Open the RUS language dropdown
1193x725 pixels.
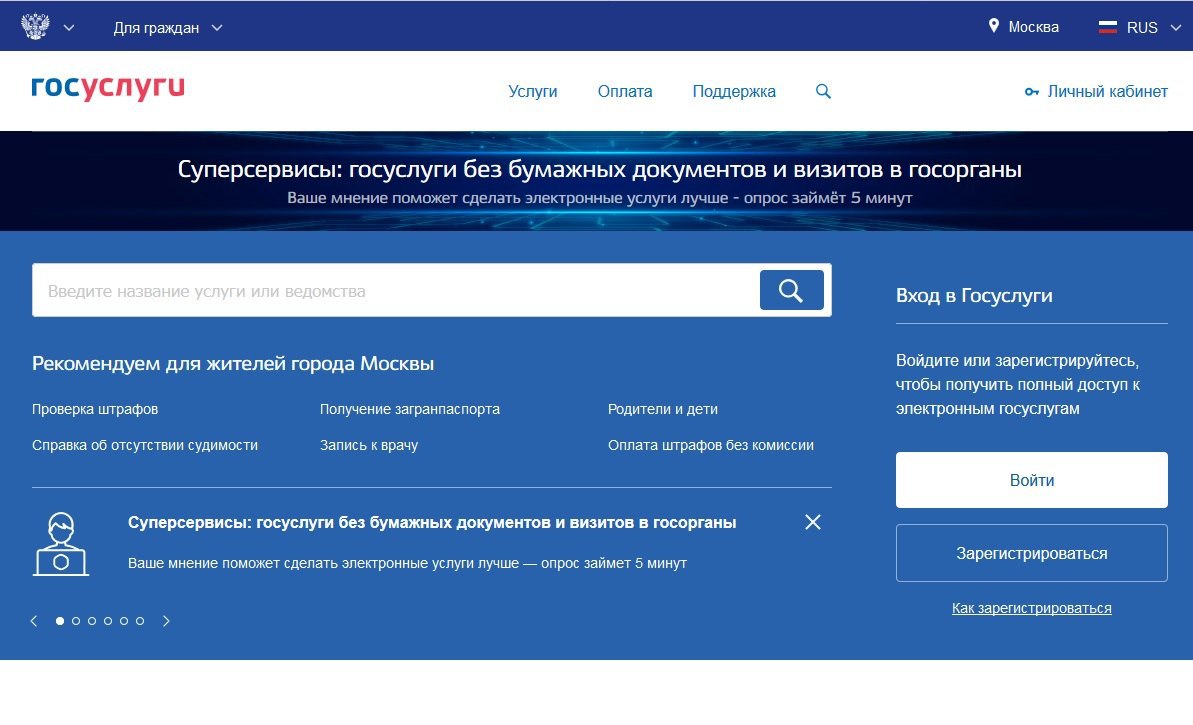[x=1153, y=28]
